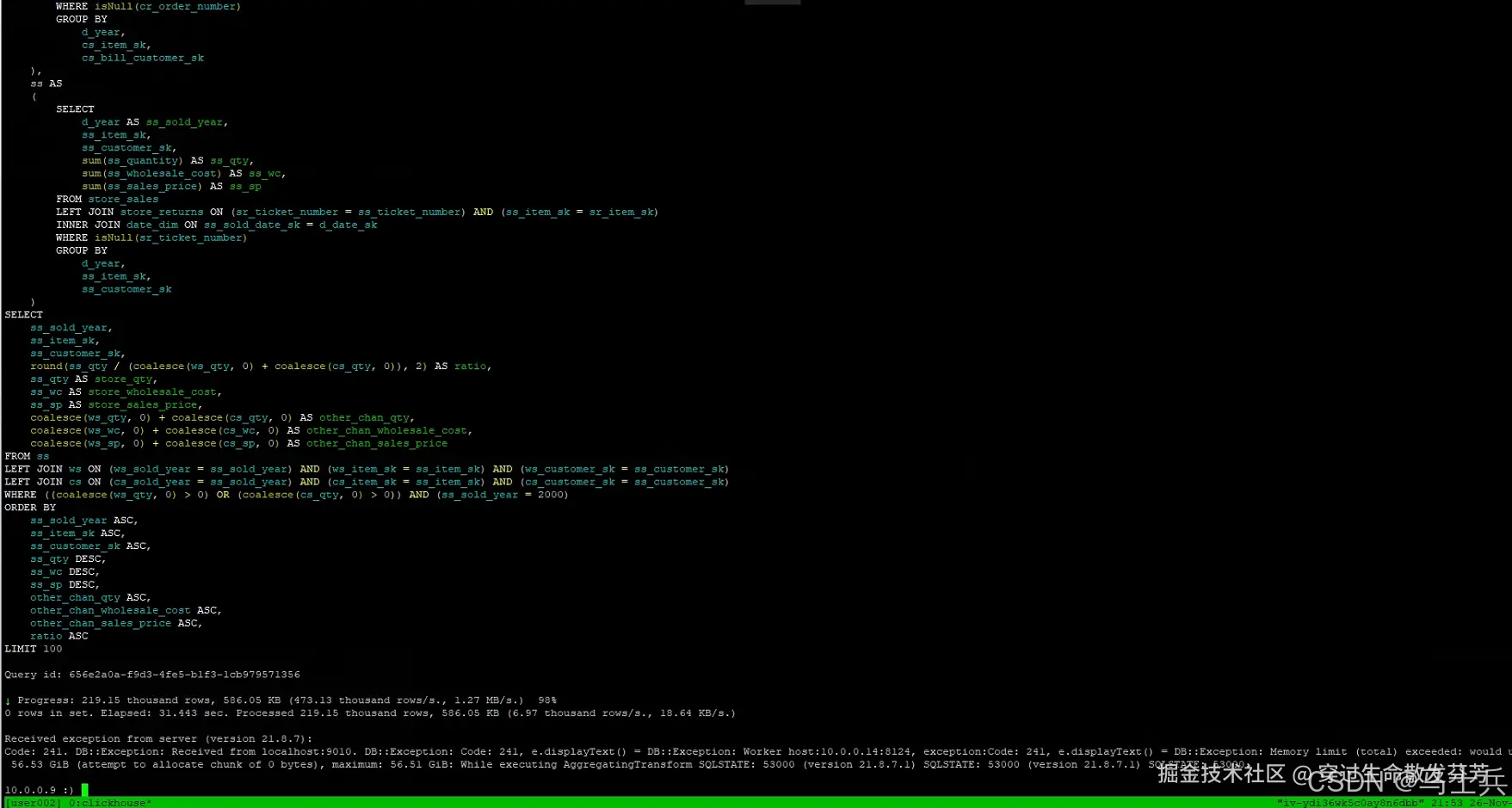The image size is (1512, 808).
Task: Click the clock reading 21:53 in status bar
Action: 1447,803
